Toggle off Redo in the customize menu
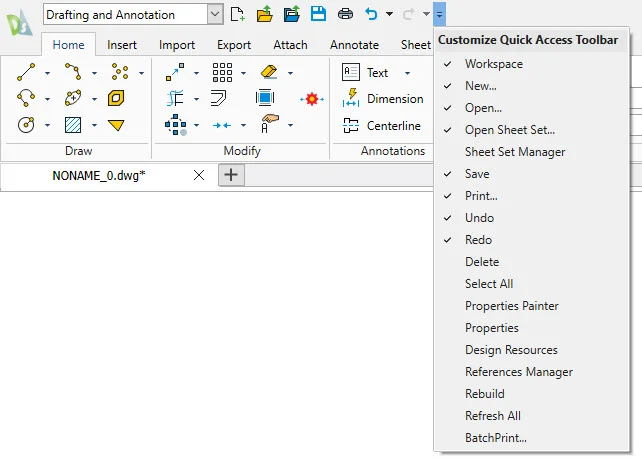 coord(478,240)
